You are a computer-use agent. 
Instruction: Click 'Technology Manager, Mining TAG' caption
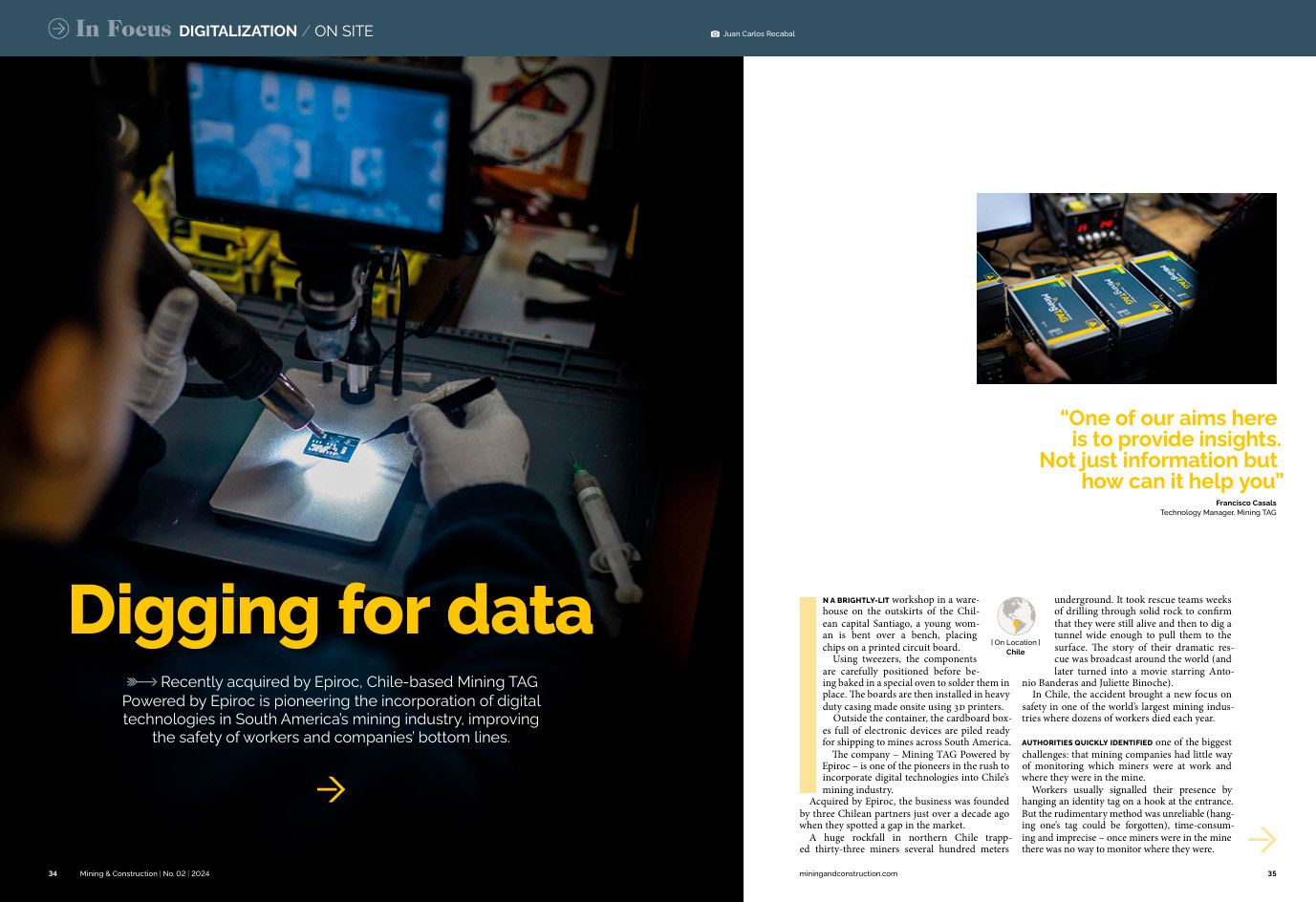(x=1219, y=512)
